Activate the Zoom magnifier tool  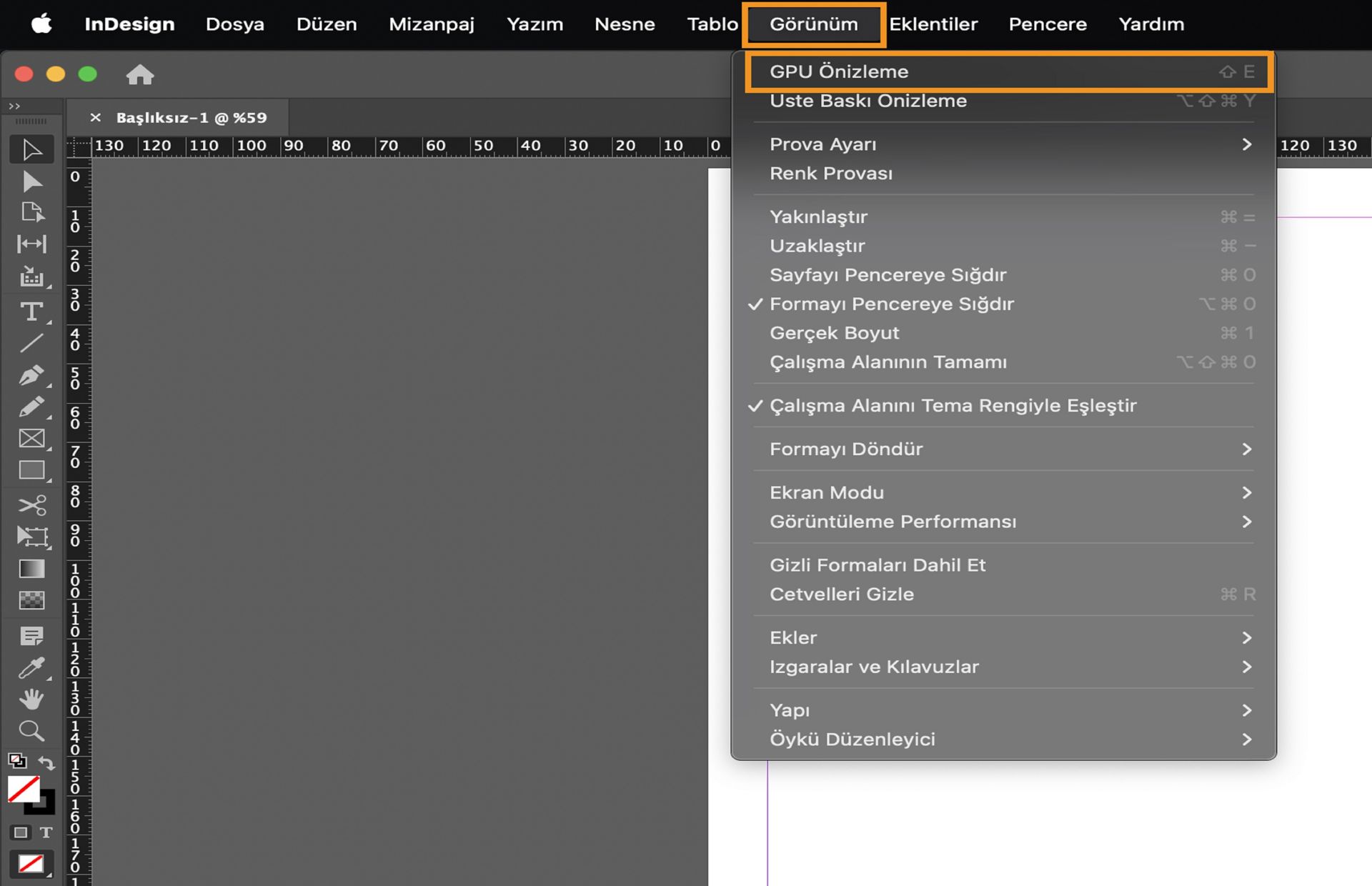[x=31, y=730]
